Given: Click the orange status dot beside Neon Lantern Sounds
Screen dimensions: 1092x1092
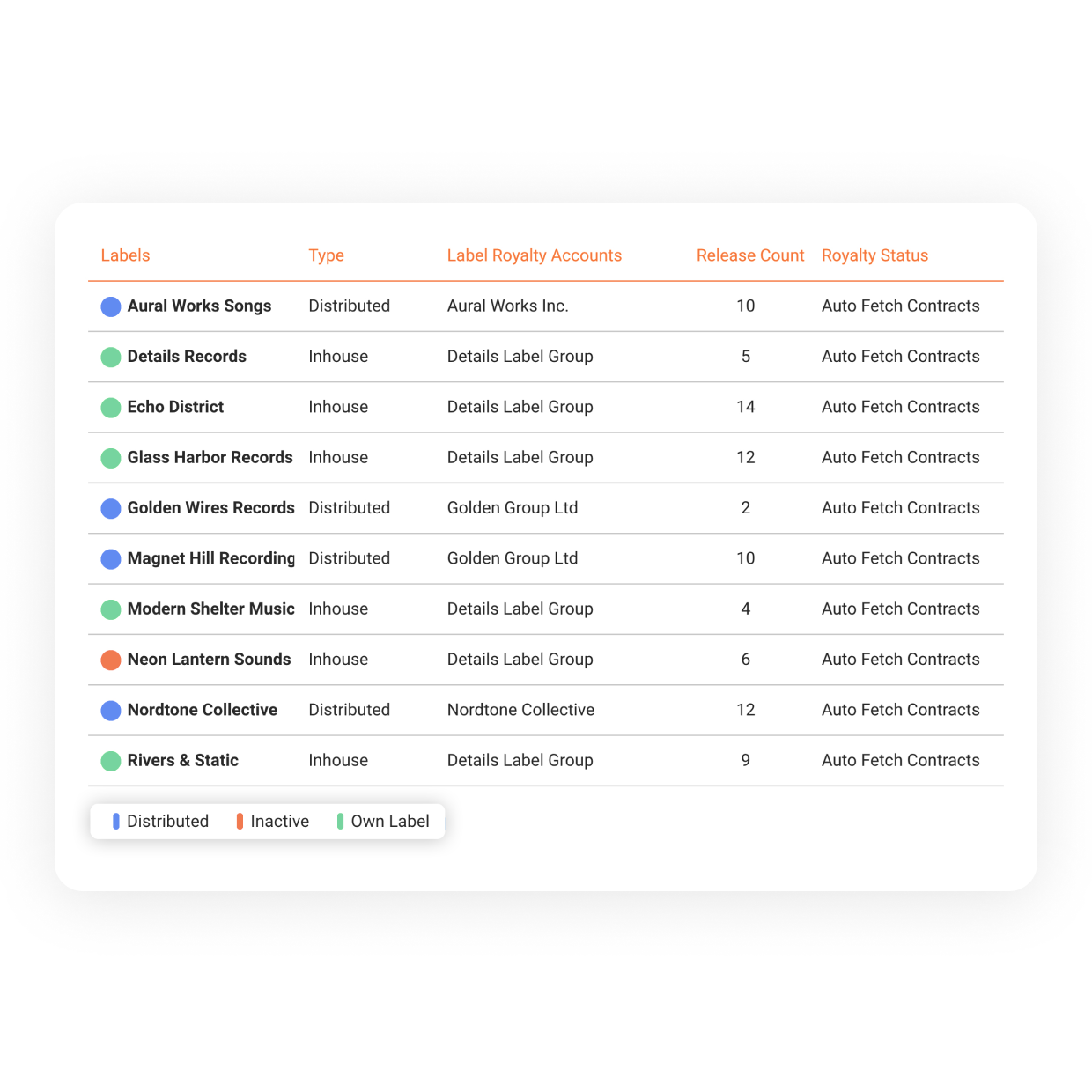Looking at the screenshot, I should pyautogui.click(x=111, y=660).
